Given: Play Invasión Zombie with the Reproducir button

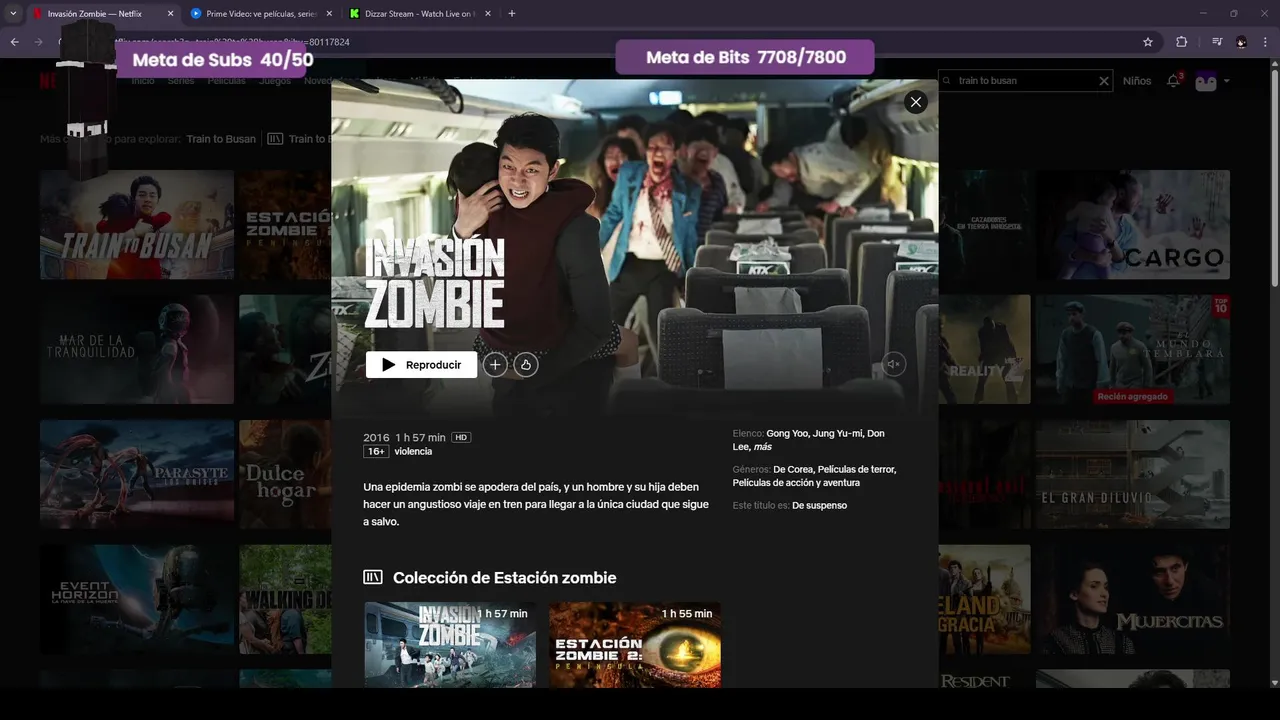Looking at the screenshot, I should (421, 365).
